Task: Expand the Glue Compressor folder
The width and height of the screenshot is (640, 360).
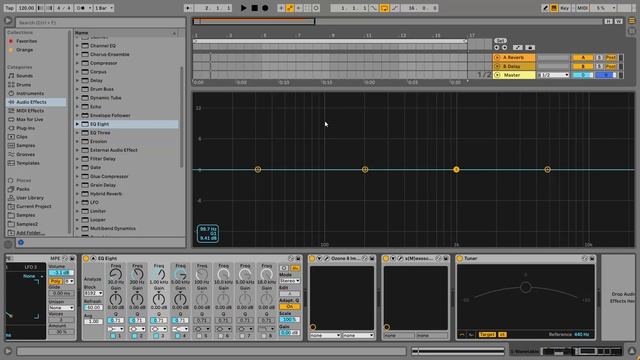Action: pos(77,176)
